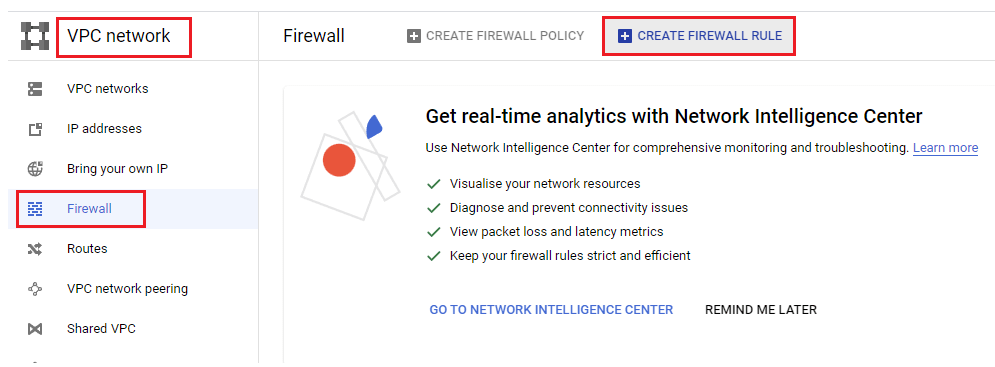Go to Routes in the sidebar

point(87,248)
